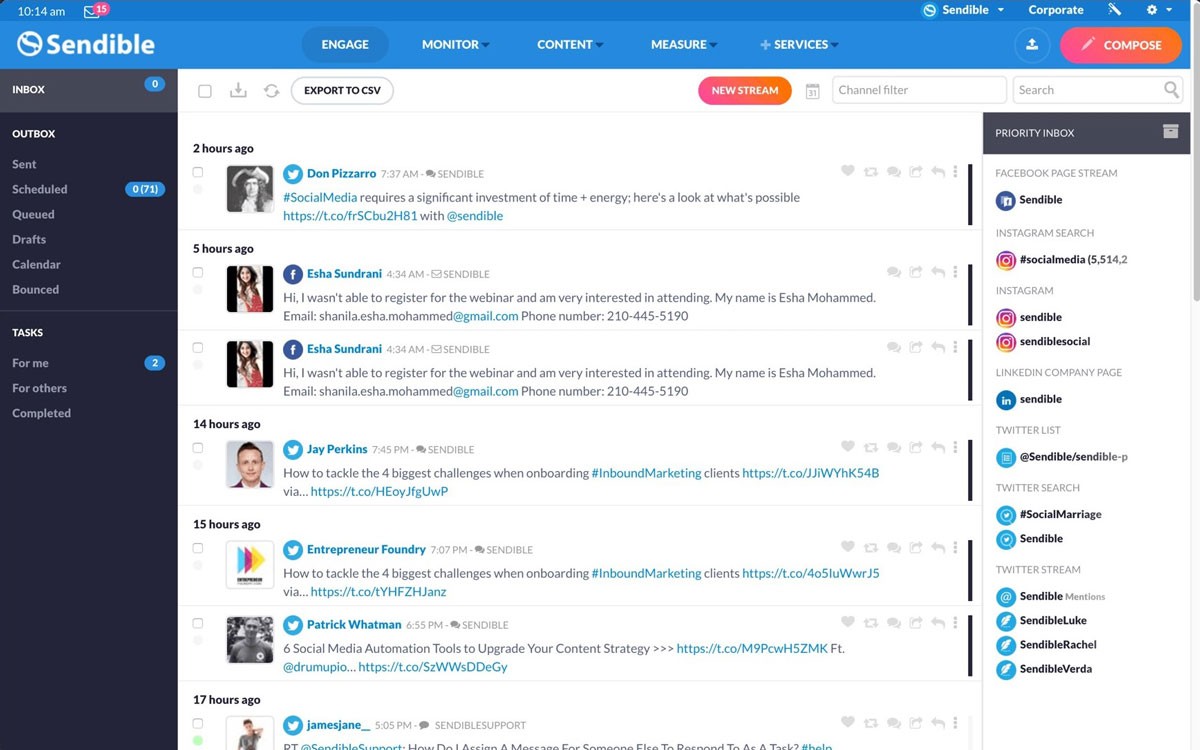Reply to Don Pizzarro's tweet via the reply arrow

[938, 172]
